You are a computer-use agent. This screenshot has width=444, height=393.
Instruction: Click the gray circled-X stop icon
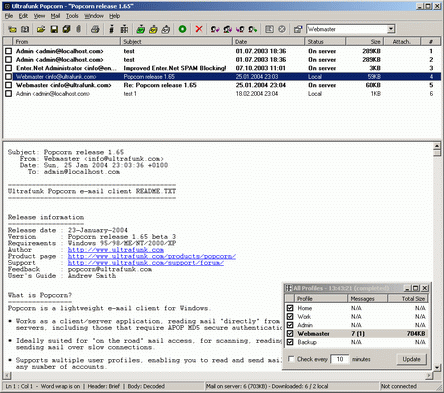[x=282, y=29]
